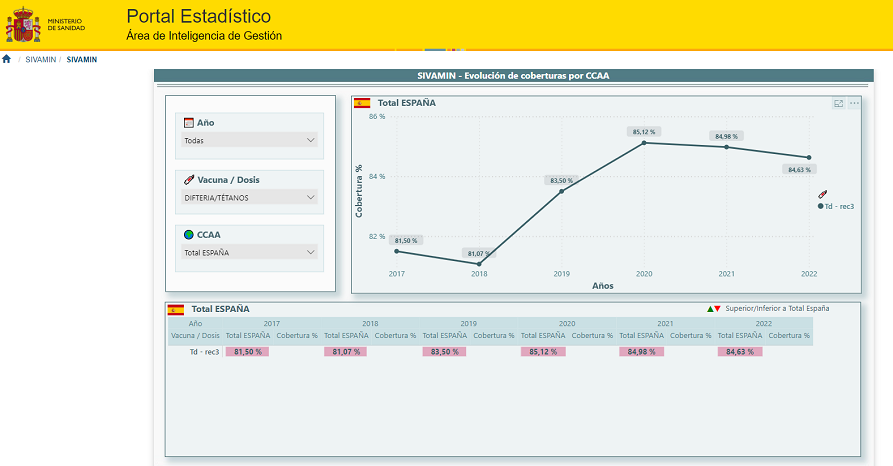Screen dimensions: 893x466
Task: Click the home icon in breadcrumb
Action: 7,60
